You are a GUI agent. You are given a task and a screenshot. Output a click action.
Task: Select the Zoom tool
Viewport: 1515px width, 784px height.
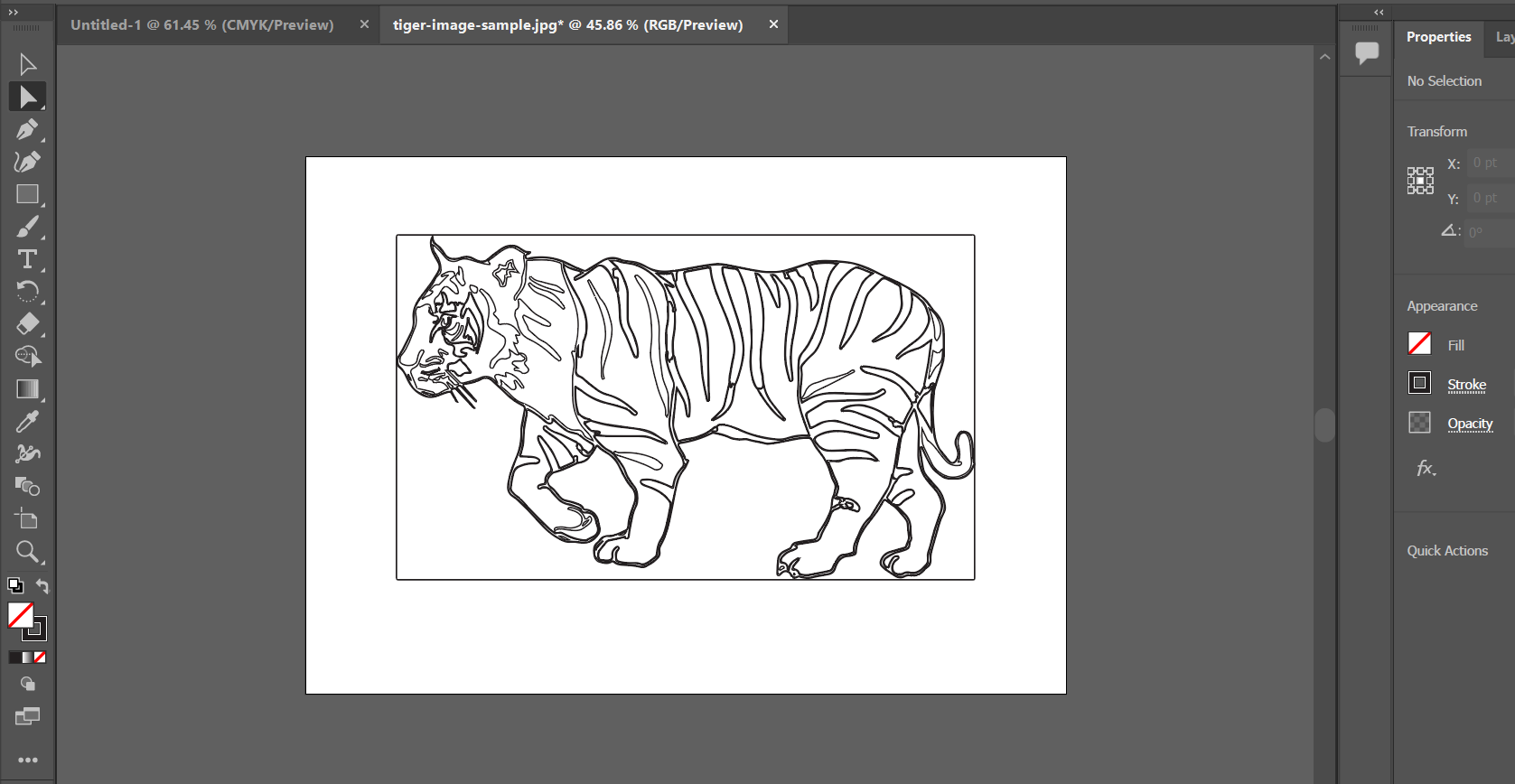click(x=27, y=551)
